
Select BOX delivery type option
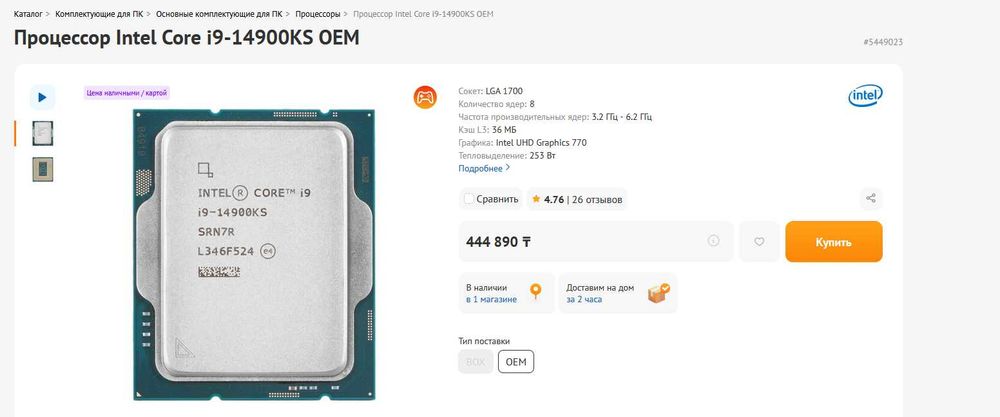[x=475, y=361]
